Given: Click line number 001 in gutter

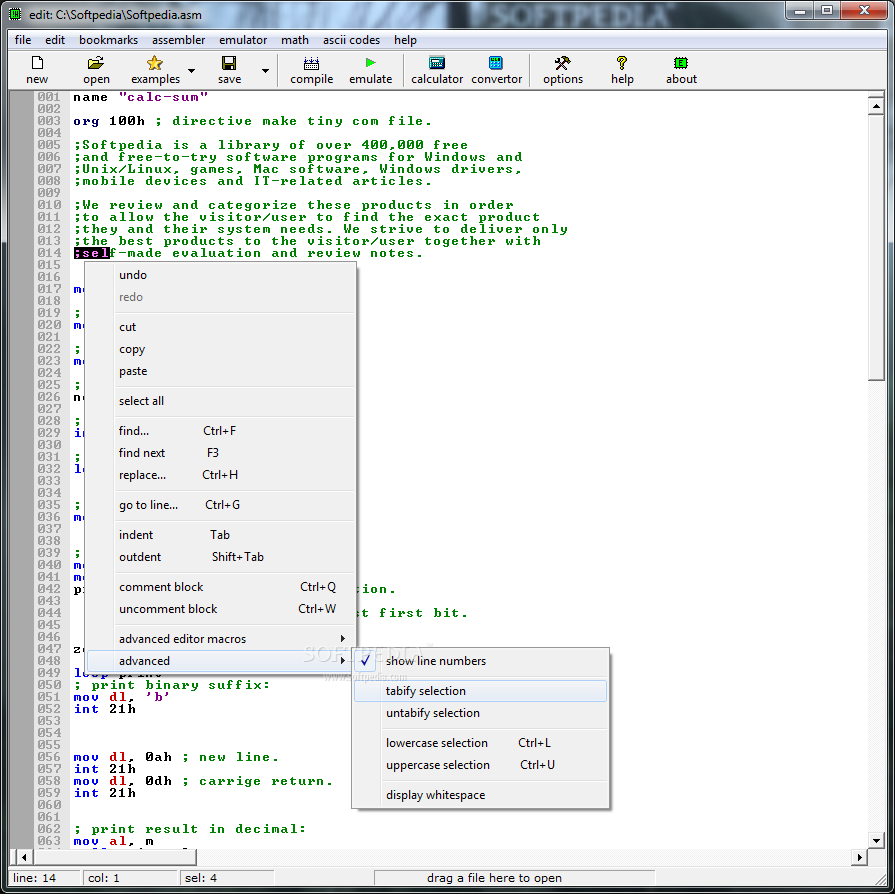Looking at the screenshot, I should point(49,97).
